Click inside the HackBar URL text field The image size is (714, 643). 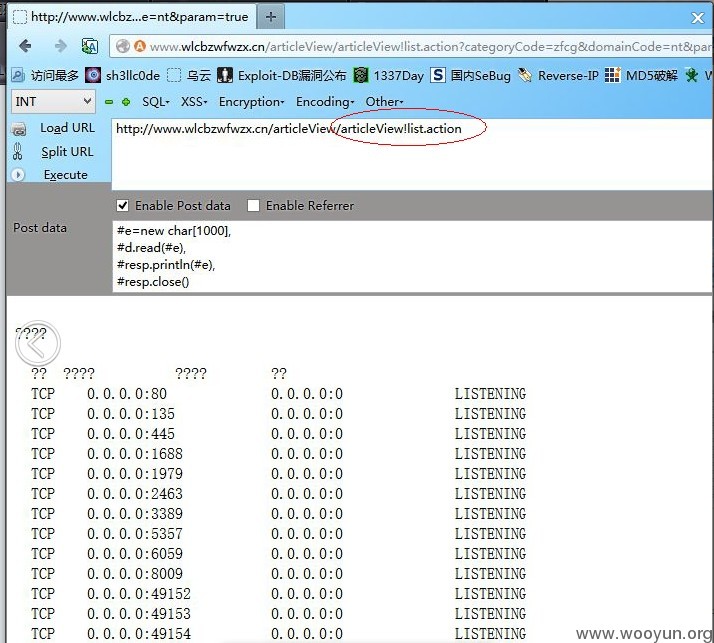pyautogui.click(x=412, y=154)
